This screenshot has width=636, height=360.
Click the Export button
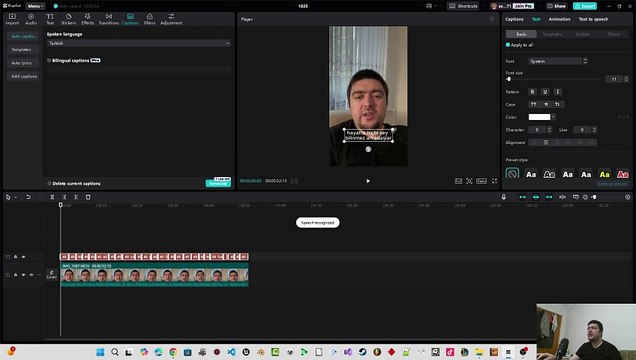tap(584, 6)
